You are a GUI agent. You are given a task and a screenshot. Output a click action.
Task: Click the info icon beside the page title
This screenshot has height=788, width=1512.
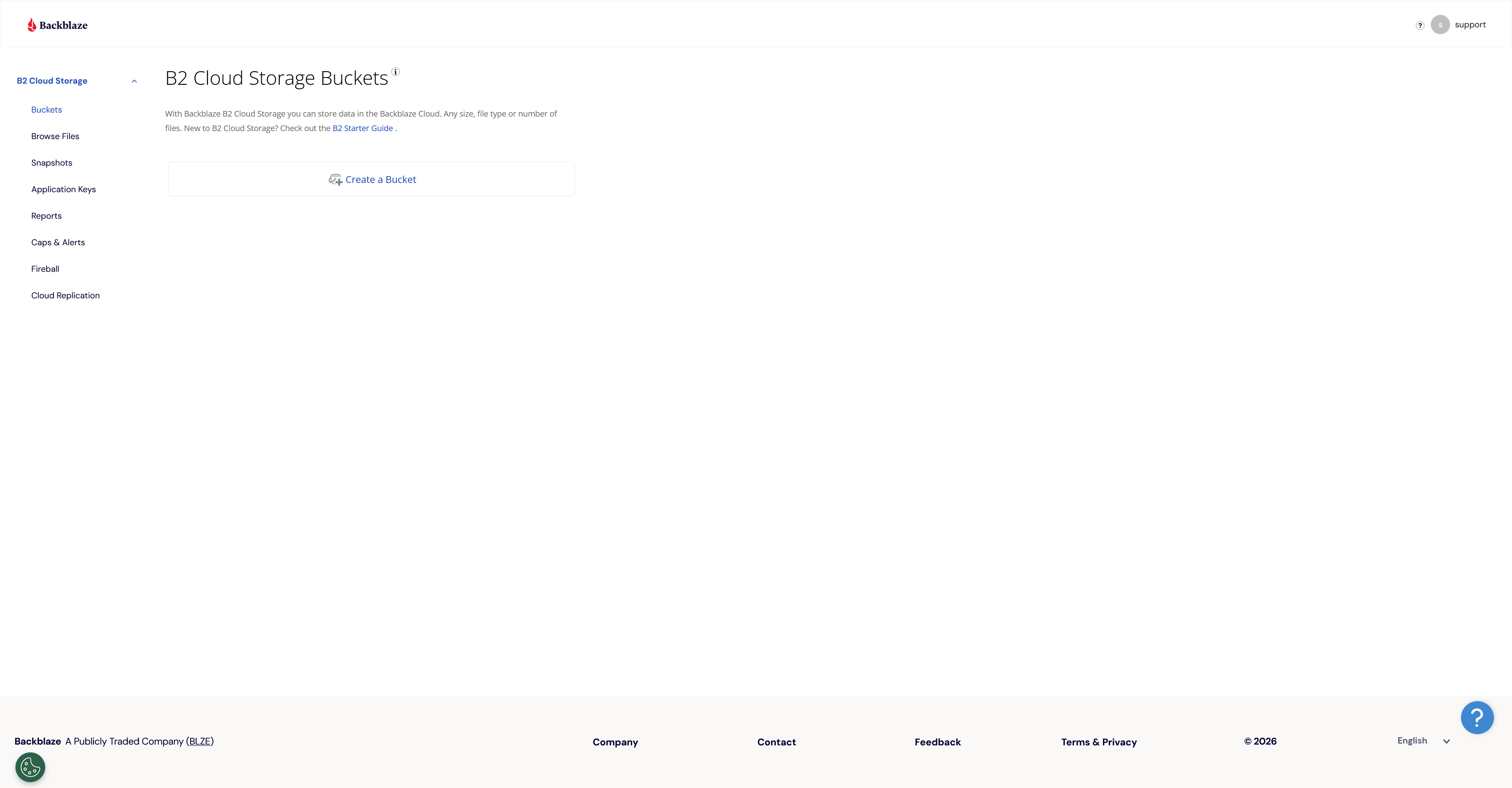click(x=396, y=72)
